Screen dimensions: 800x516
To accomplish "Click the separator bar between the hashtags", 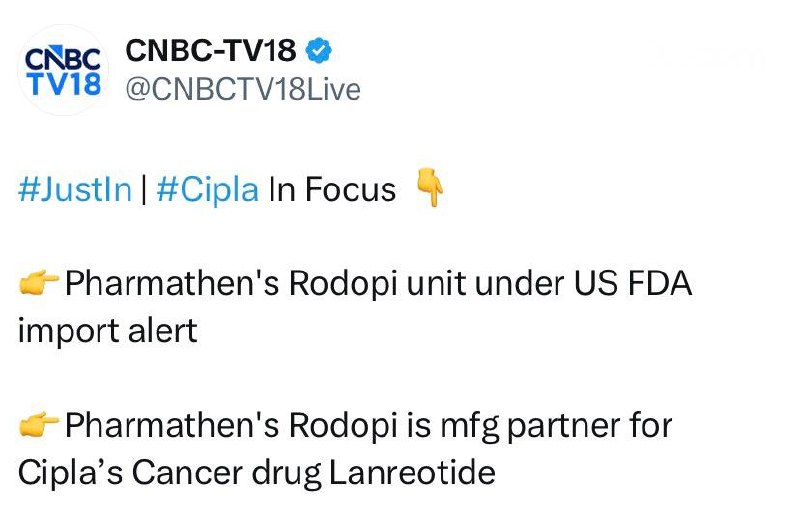I will pyautogui.click(x=144, y=189).
